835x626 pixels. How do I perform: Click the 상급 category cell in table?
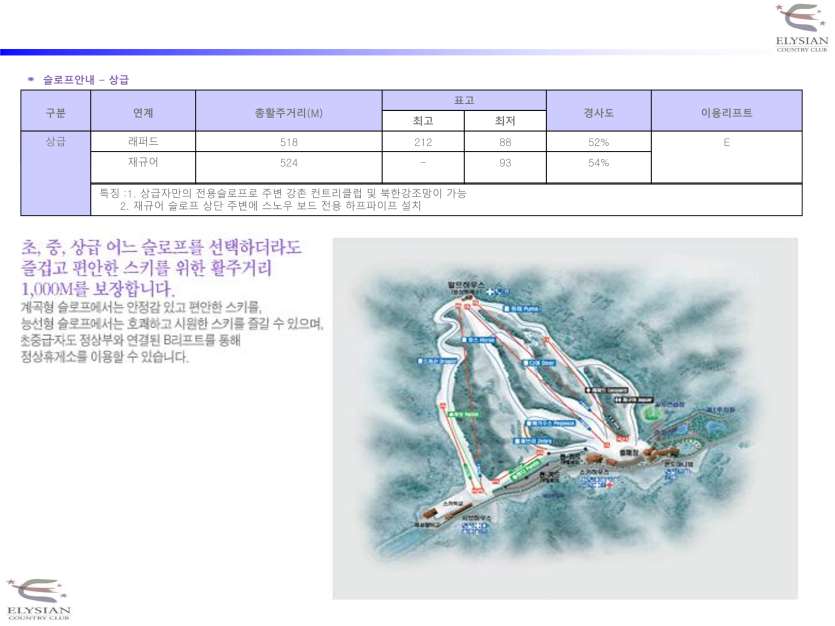pyautogui.click(x=55, y=142)
